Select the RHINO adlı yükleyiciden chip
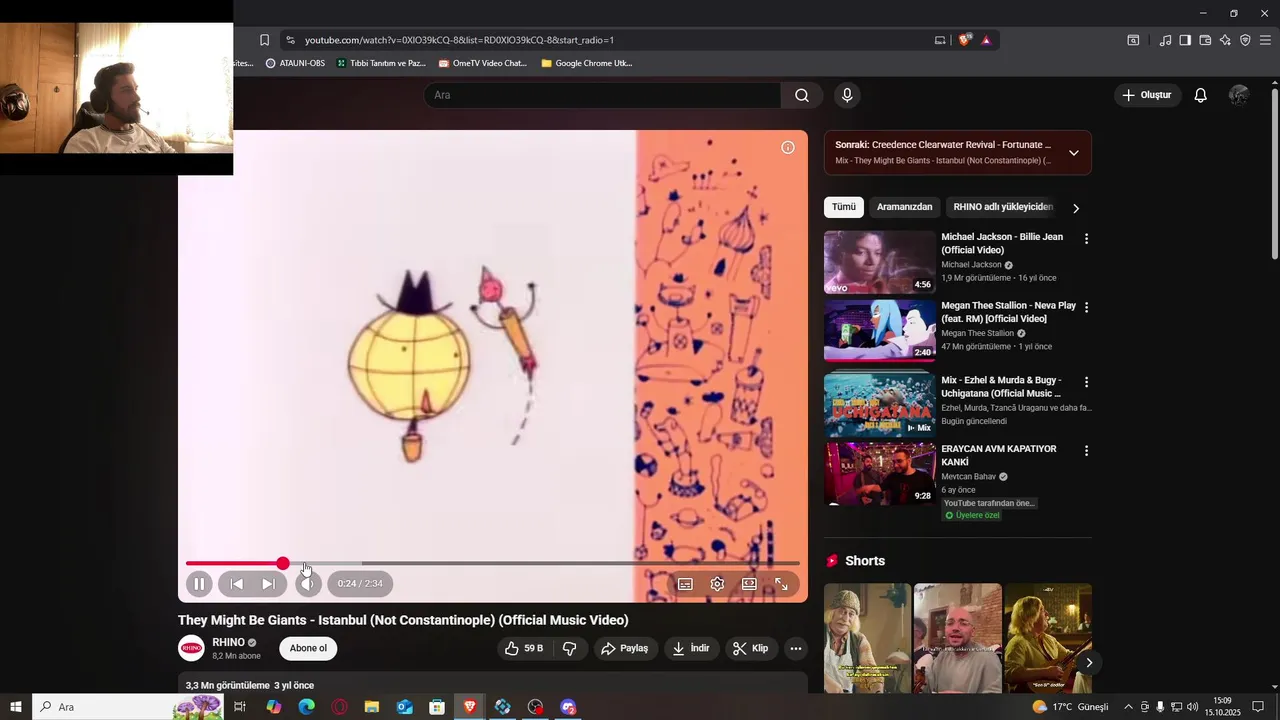The width and height of the screenshot is (1280, 720). point(1003,207)
